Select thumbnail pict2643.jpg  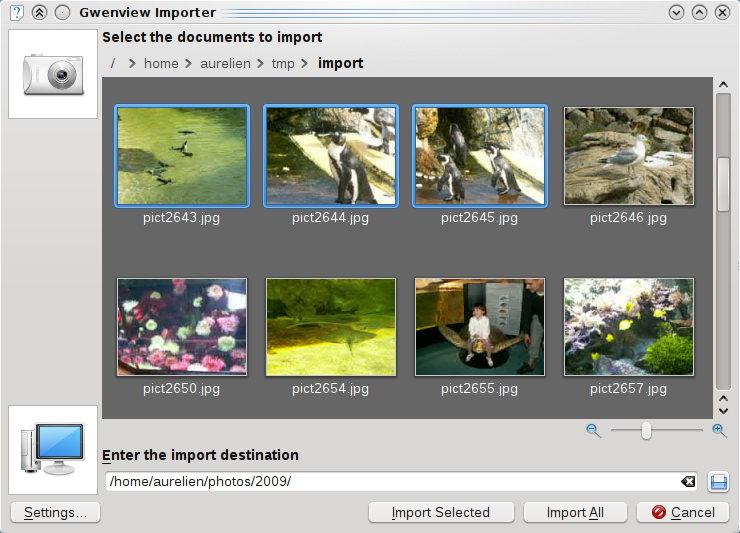(x=182, y=156)
